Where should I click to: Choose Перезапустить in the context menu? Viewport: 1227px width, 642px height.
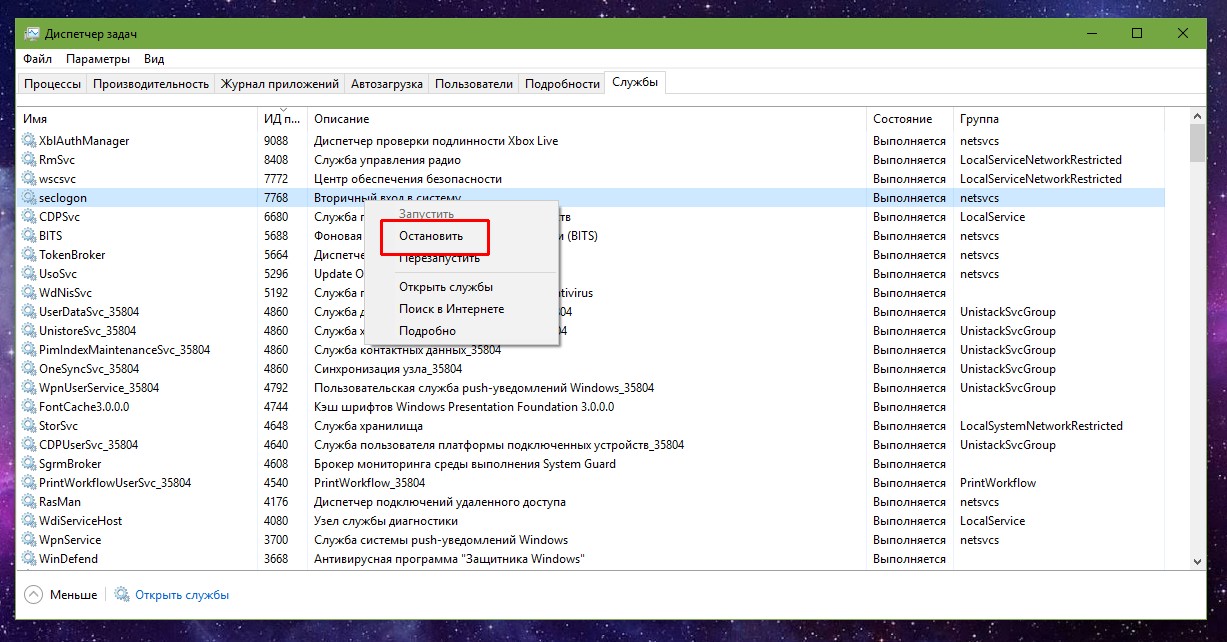point(439,258)
